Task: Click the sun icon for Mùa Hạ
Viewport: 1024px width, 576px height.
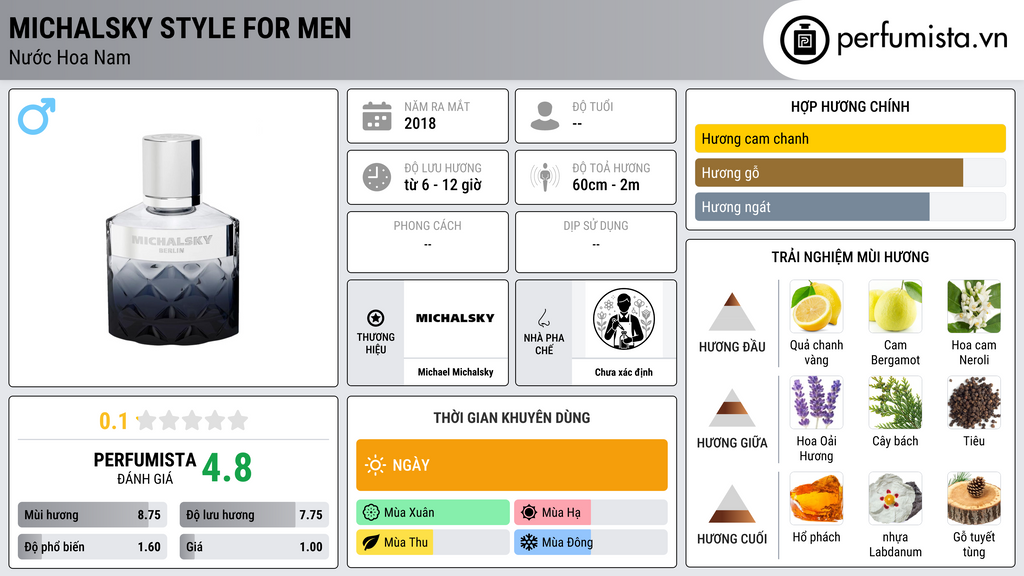Action: pyautogui.click(x=529, y=512)
